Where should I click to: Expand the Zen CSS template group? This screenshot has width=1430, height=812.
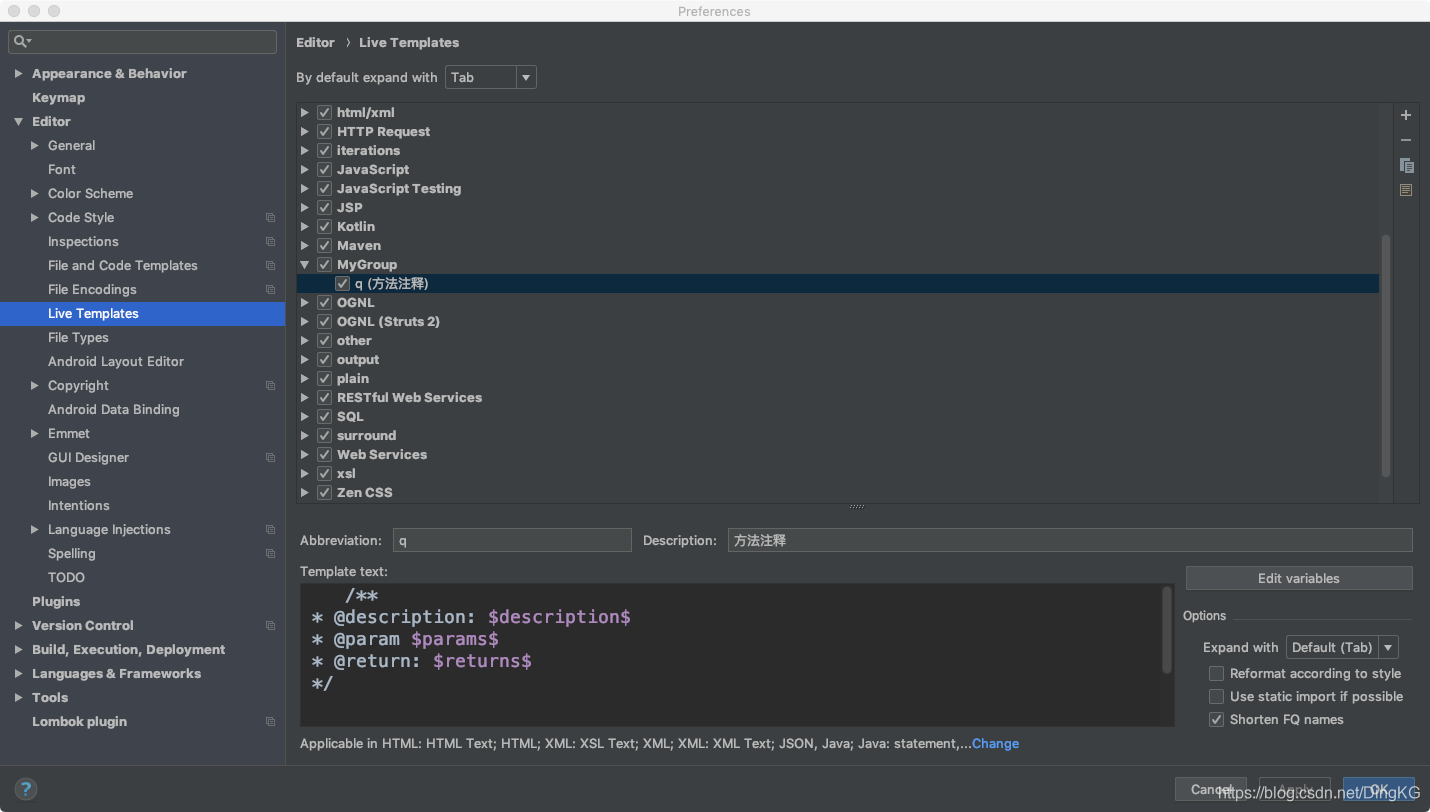pos(305,492)
